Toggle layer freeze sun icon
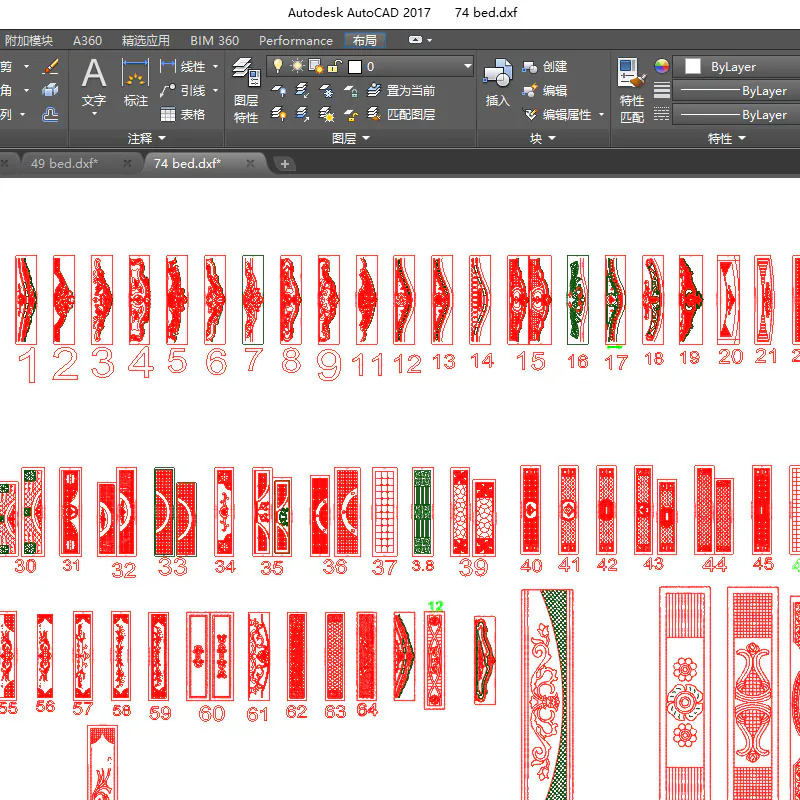This screenshot has width=800, height=800. (297, 67)
